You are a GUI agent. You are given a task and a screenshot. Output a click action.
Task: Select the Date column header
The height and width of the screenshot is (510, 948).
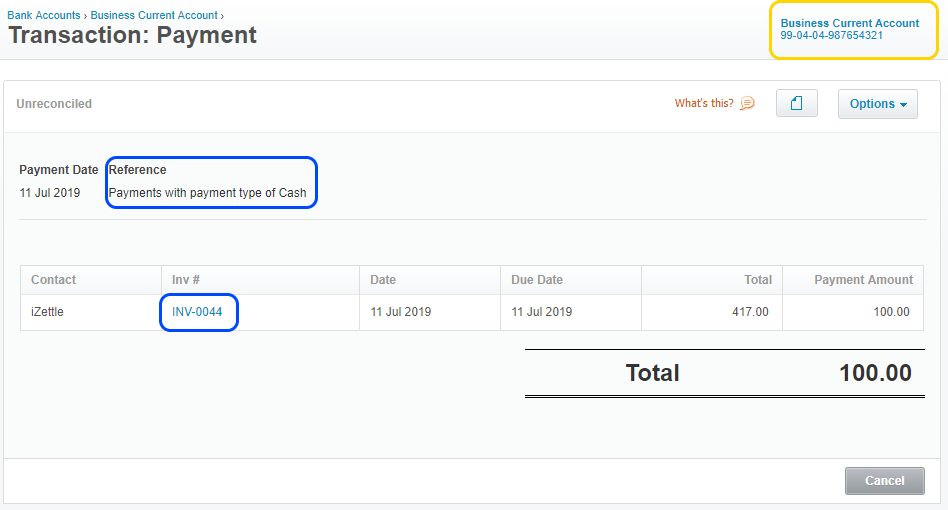[x=384, y=280]
